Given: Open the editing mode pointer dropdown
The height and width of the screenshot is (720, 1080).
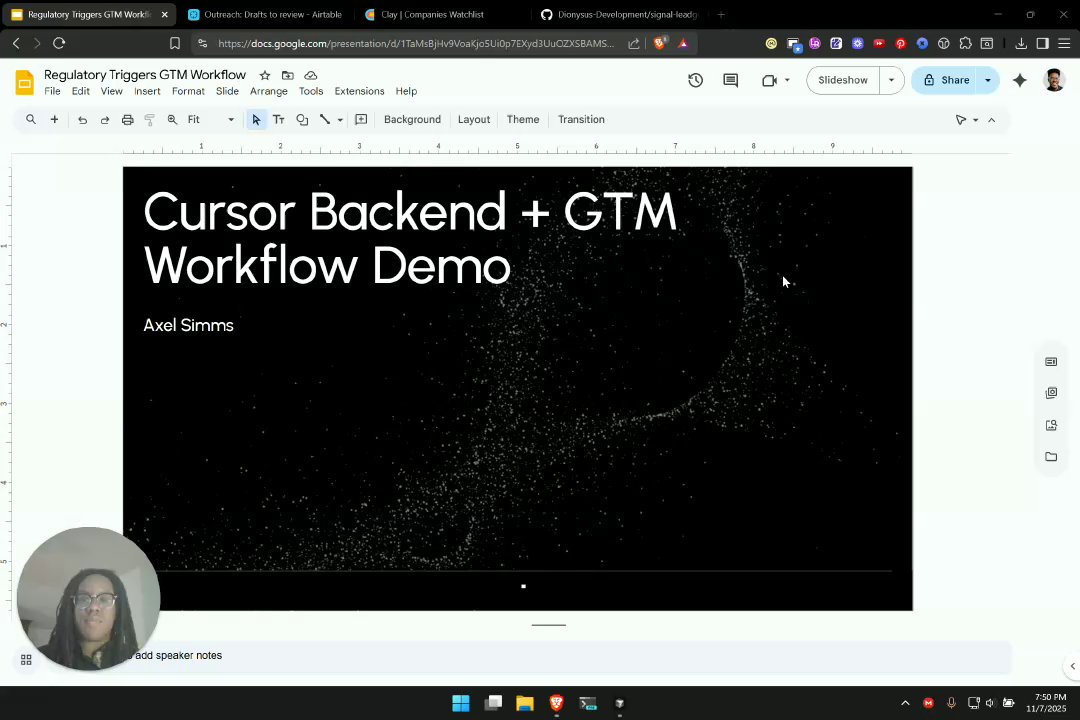Looking at the screenshot, I should click(966, 120).
